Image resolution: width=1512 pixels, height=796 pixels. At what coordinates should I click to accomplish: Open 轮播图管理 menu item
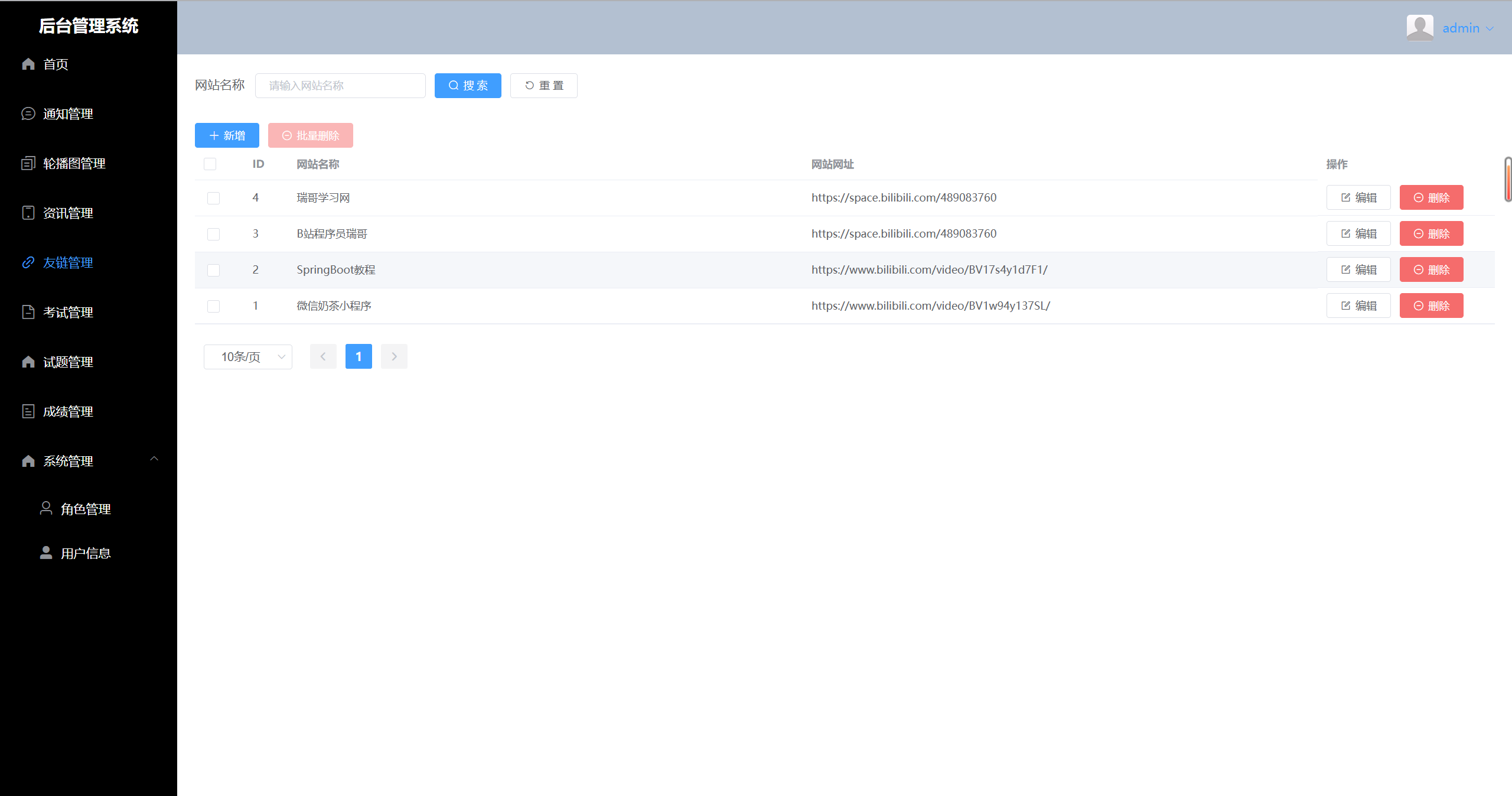pos(89,163)
